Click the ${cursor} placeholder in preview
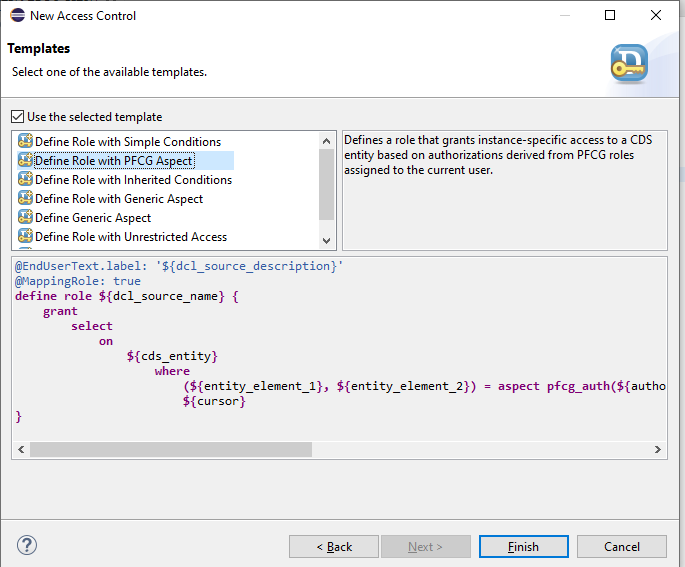685x567 pixels. [214, 401]
